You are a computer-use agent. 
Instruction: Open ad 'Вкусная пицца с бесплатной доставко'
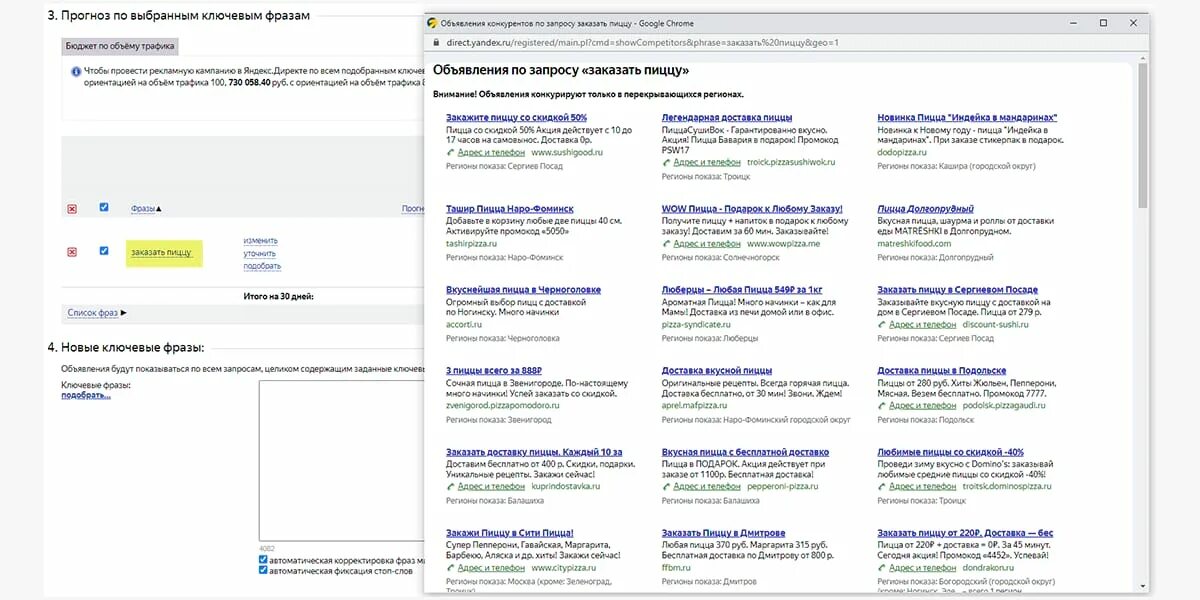point(746,452)
